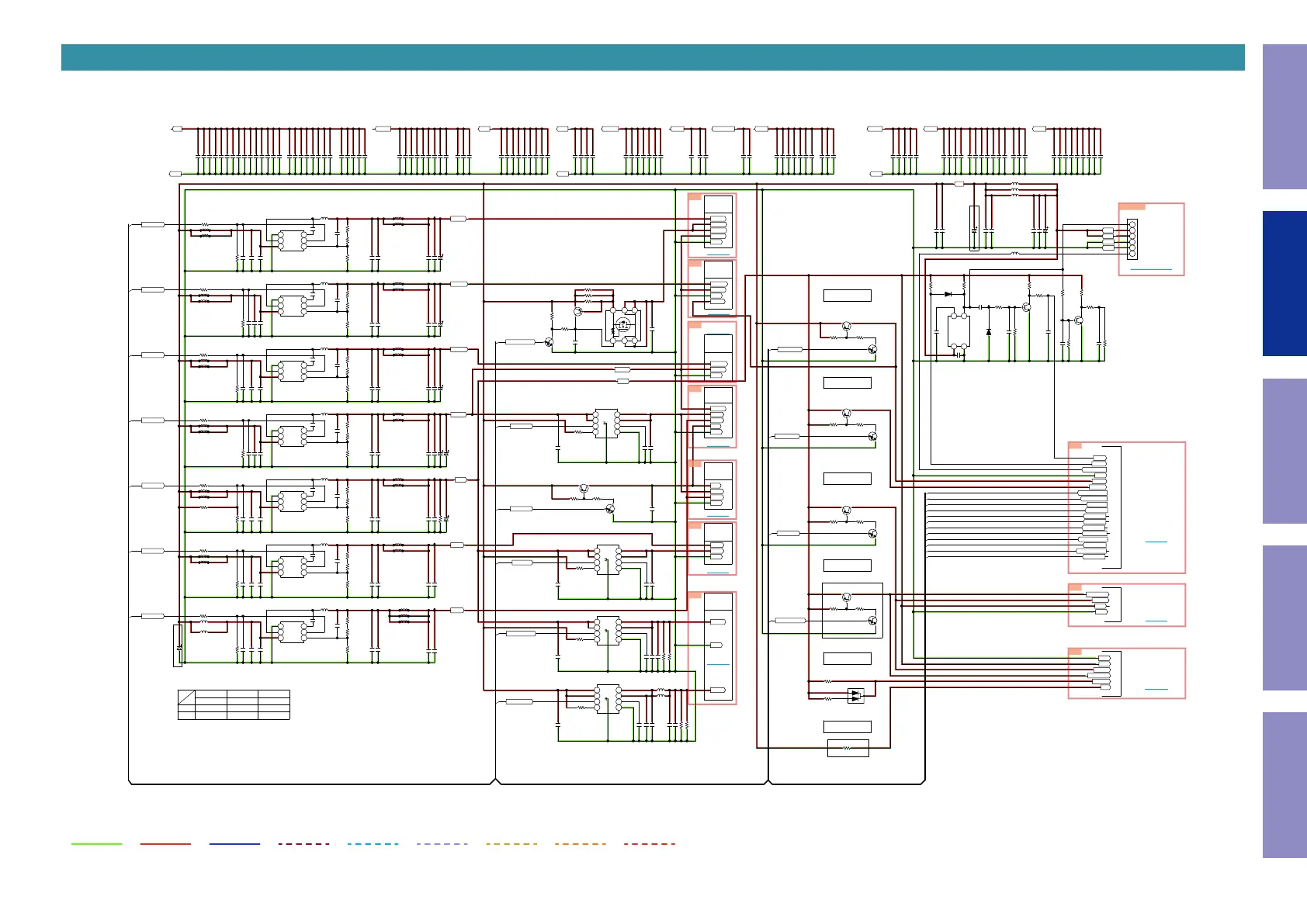The image size is (1307, 924).
Task: Open the dark blue side tab
Action: [1284, 283]
